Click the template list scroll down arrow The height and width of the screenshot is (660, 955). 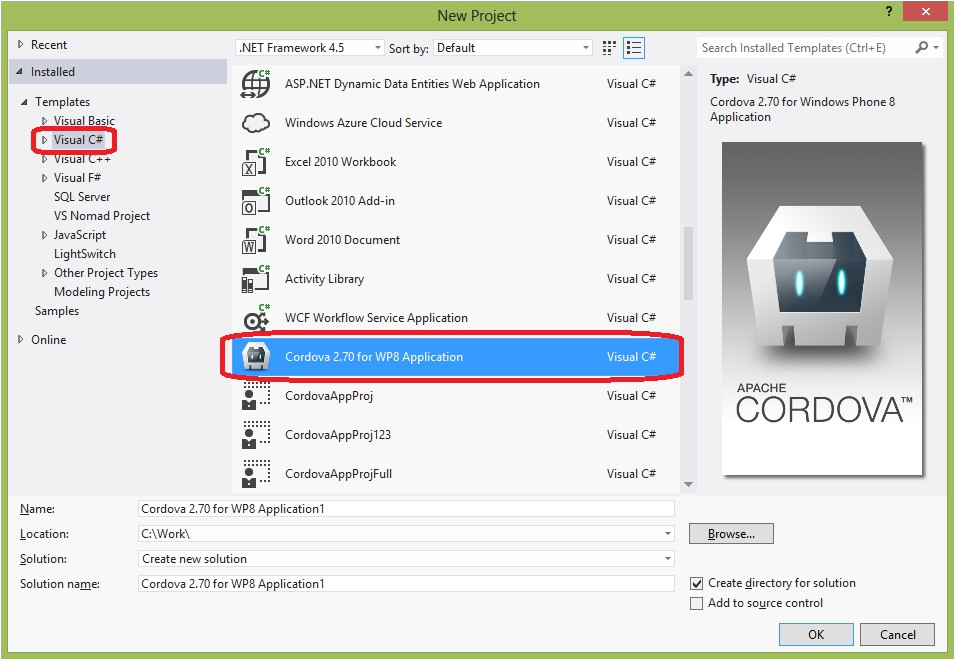click(x=689, y=485)
